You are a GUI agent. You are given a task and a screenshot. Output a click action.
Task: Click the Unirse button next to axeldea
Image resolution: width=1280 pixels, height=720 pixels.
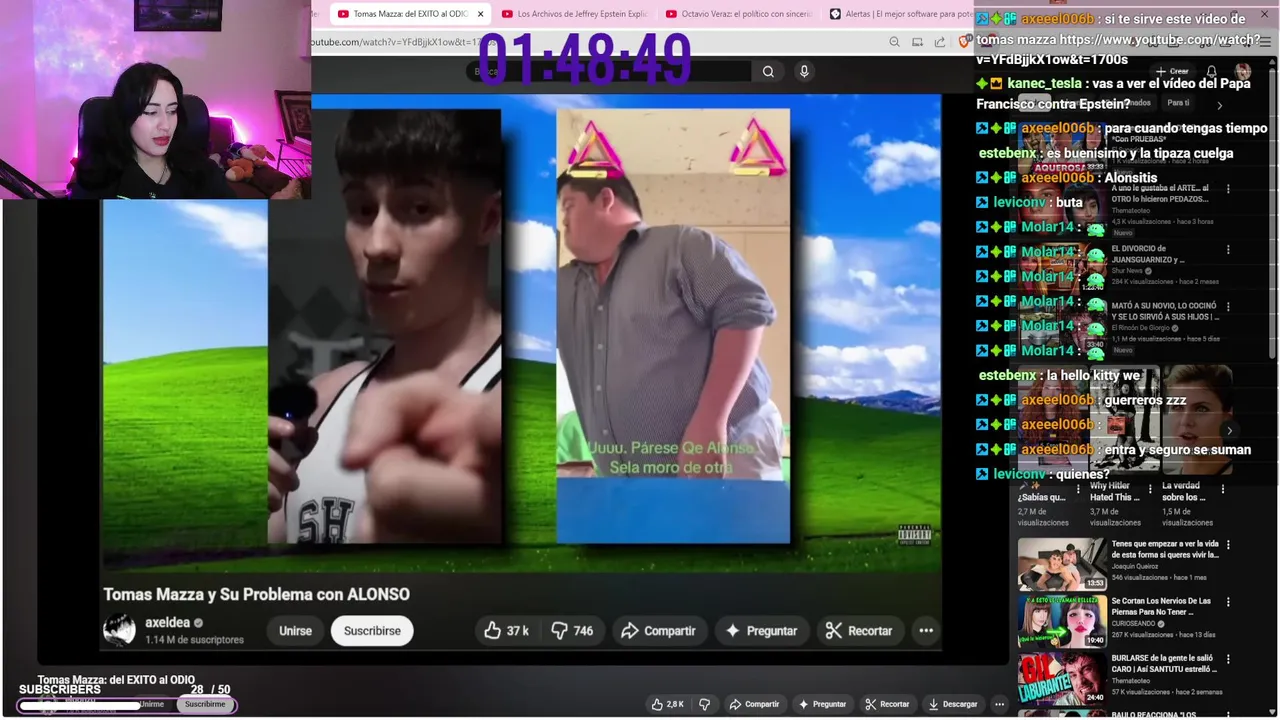click(x=295, y=631)
